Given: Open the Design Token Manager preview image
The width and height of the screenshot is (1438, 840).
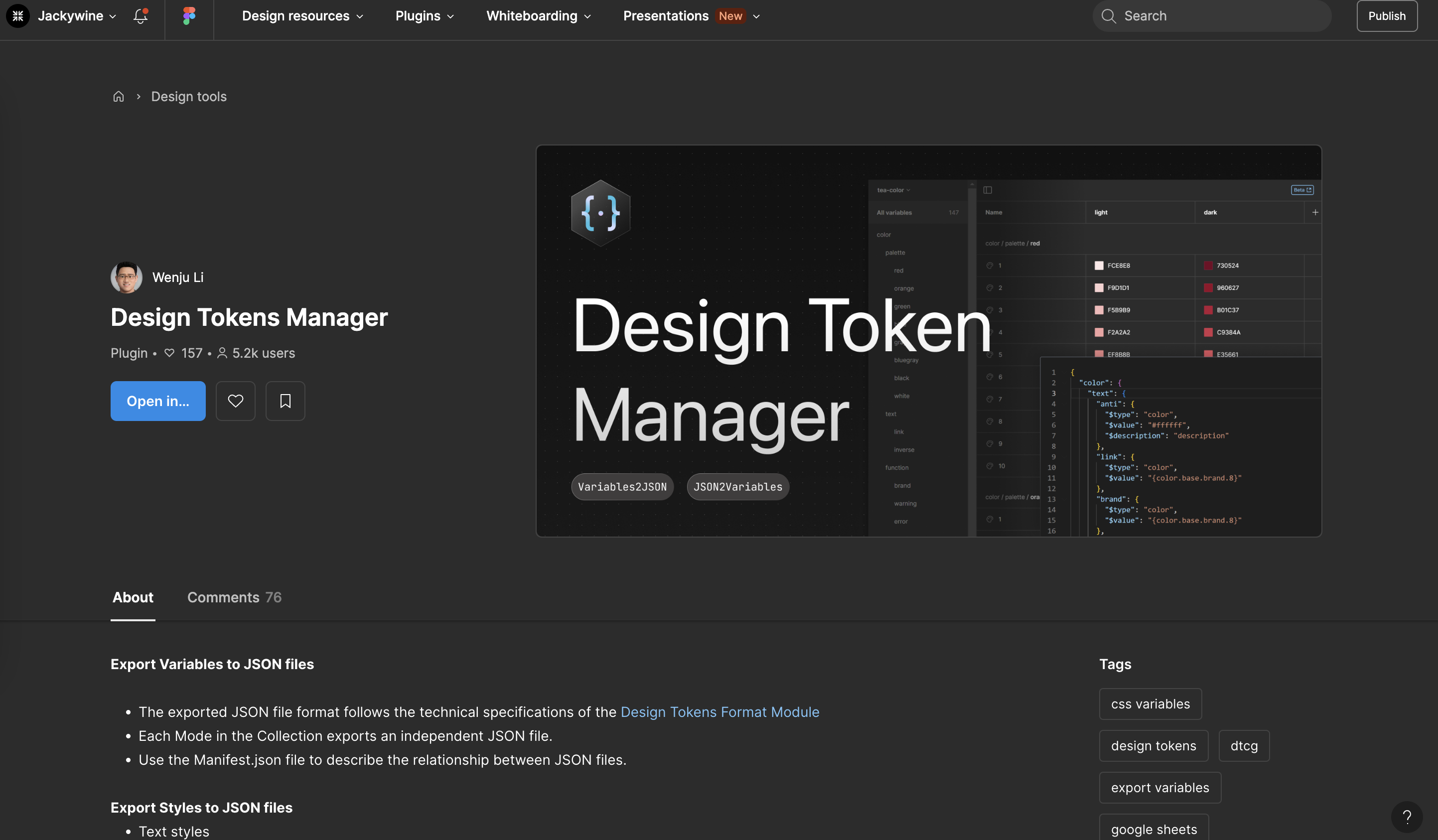Looking at the screenshot, I should click(928, 341).
